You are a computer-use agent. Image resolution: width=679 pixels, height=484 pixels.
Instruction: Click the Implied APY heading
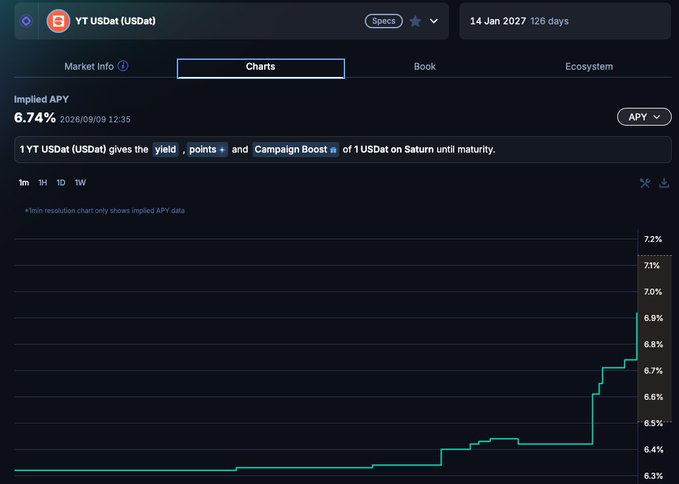coord(41,99)
